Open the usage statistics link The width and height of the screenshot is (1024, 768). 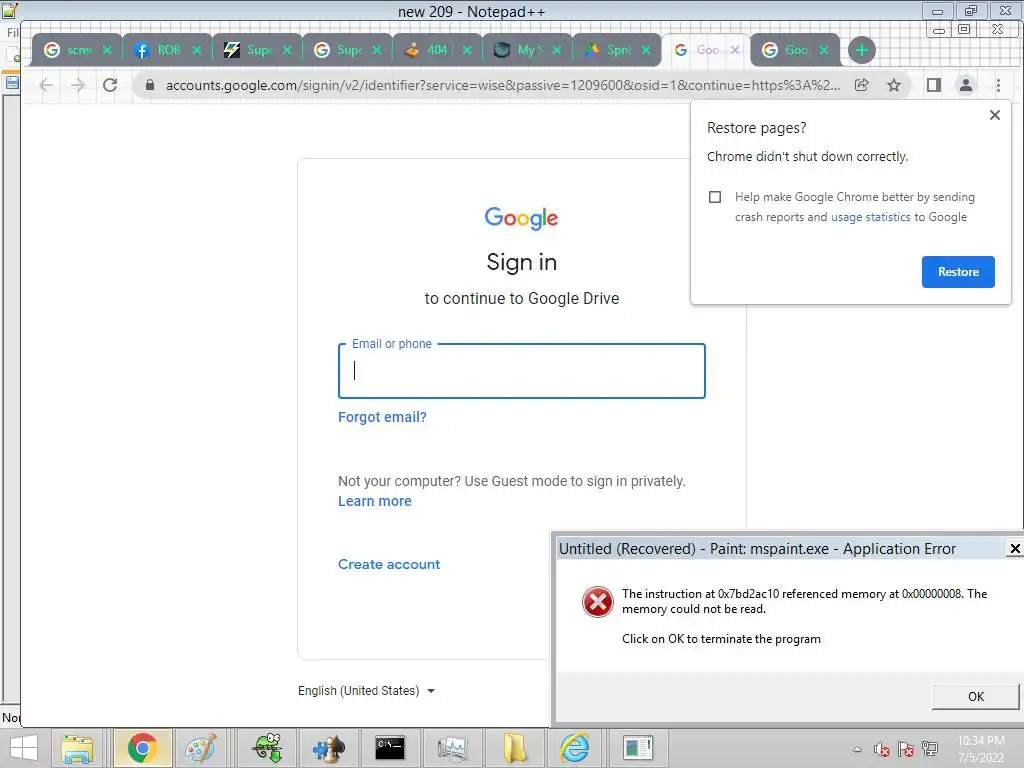(x=870, y=217)
